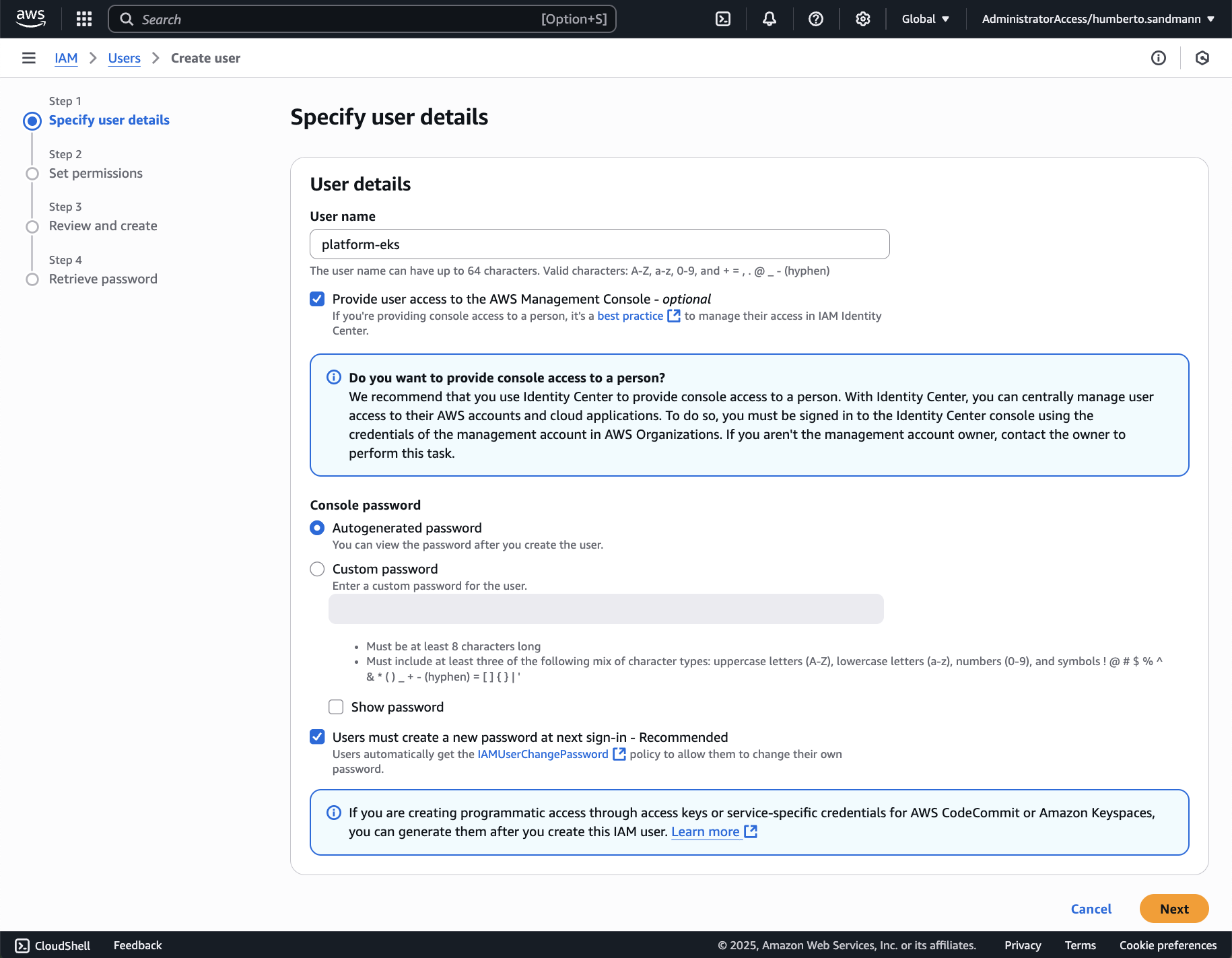The image size is (1232, 958).
Task: Click the info panel icon near breadcrumbs
Action: [1158, 58]
